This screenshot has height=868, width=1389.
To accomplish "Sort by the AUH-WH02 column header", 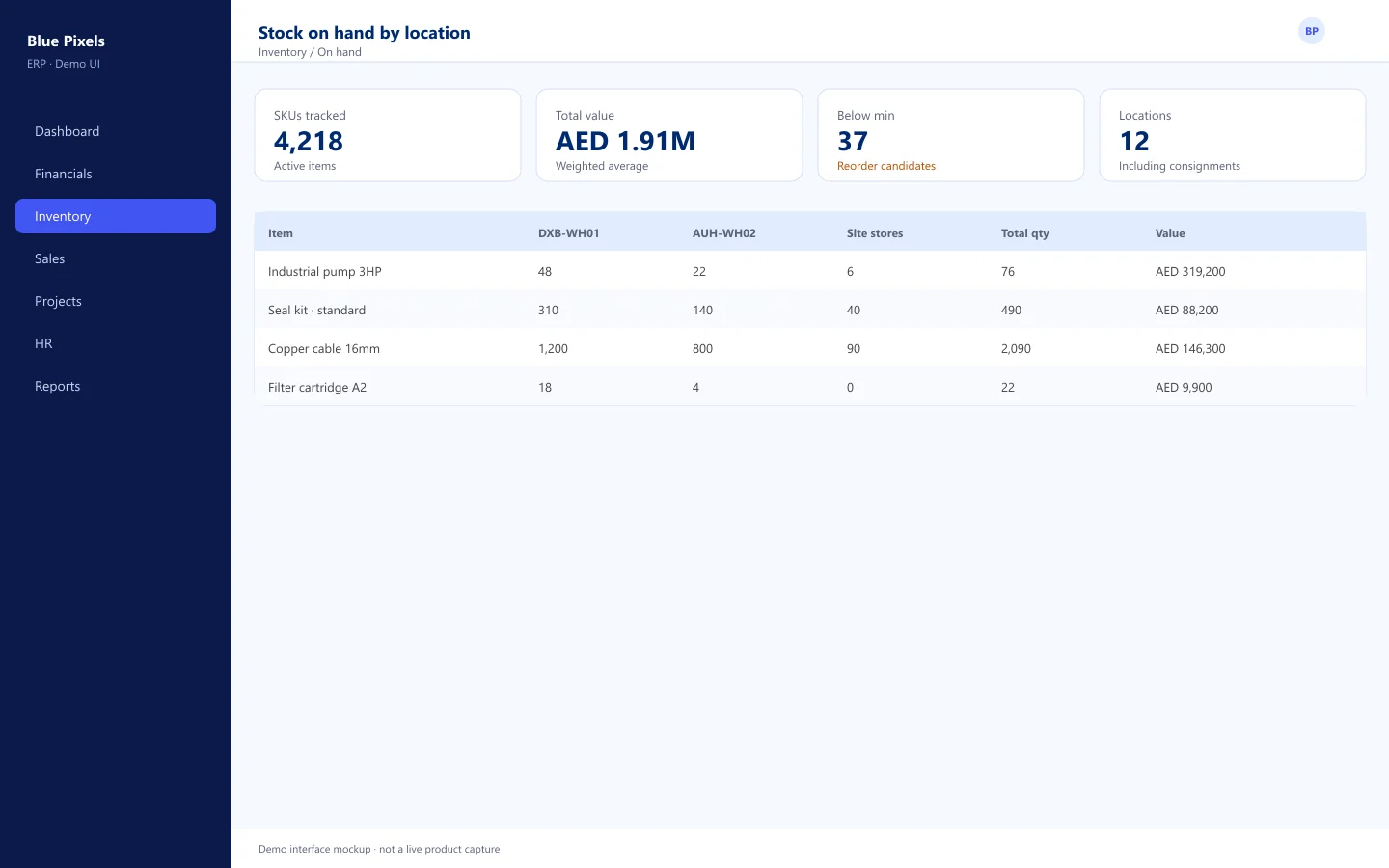I will click(724, 233).
